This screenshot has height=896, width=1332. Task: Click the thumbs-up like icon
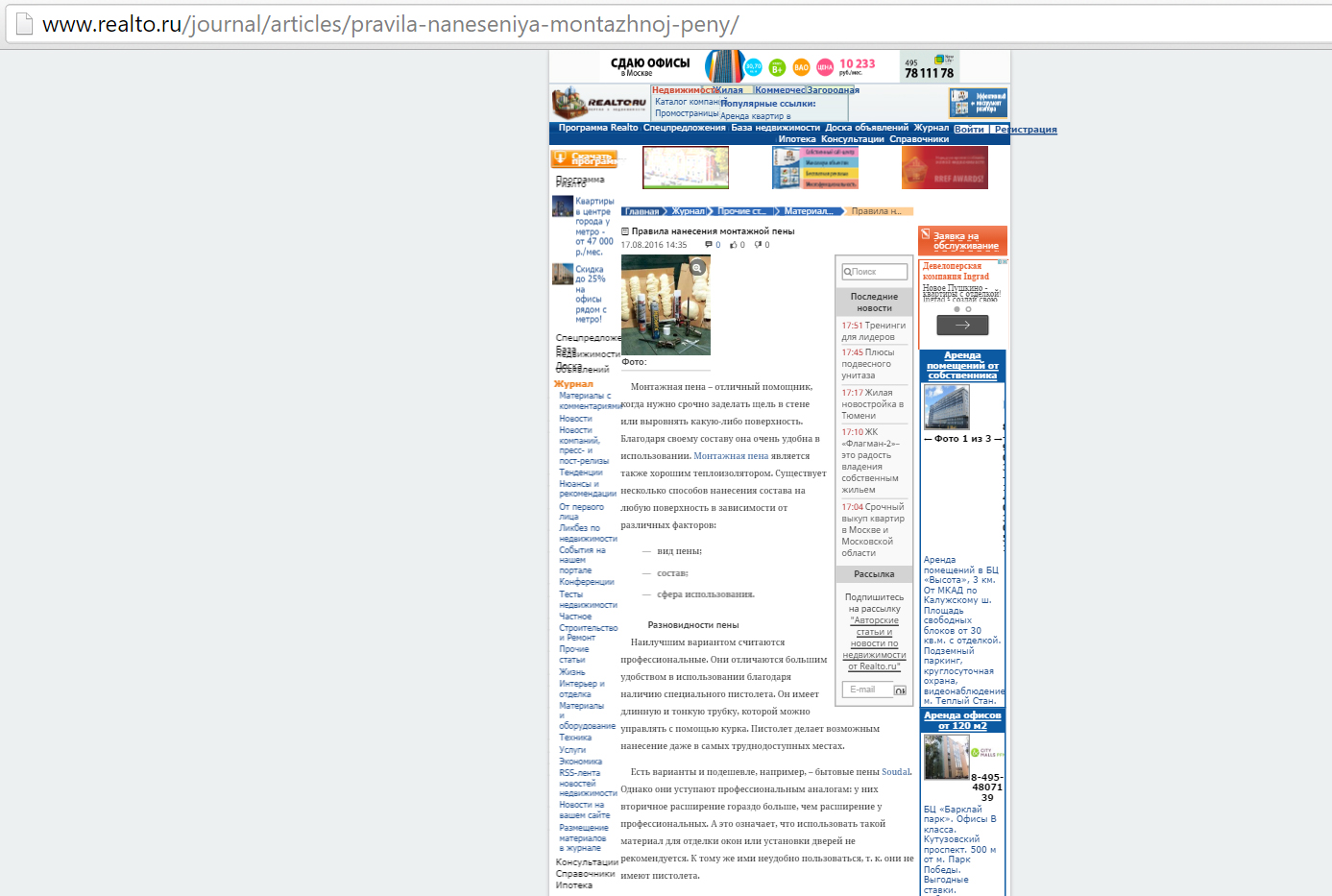click(x=734, y=245)
